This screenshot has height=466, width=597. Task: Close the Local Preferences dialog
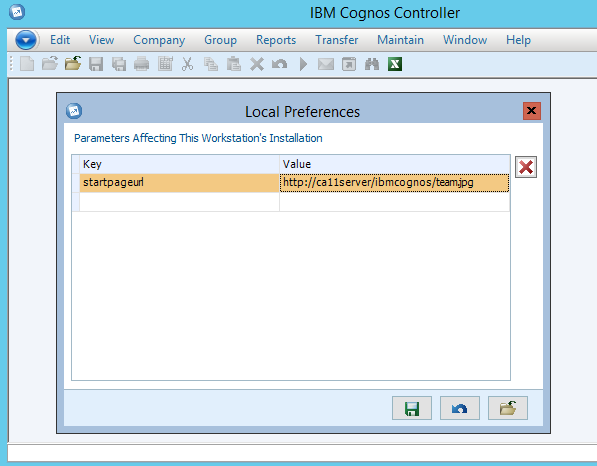click(532, 111)
